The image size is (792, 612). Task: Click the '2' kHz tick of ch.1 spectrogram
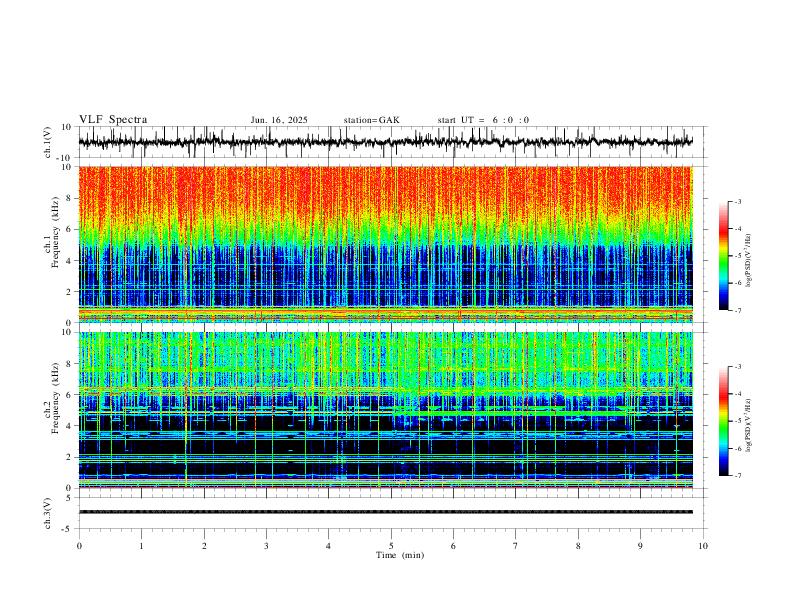point(69,291)
